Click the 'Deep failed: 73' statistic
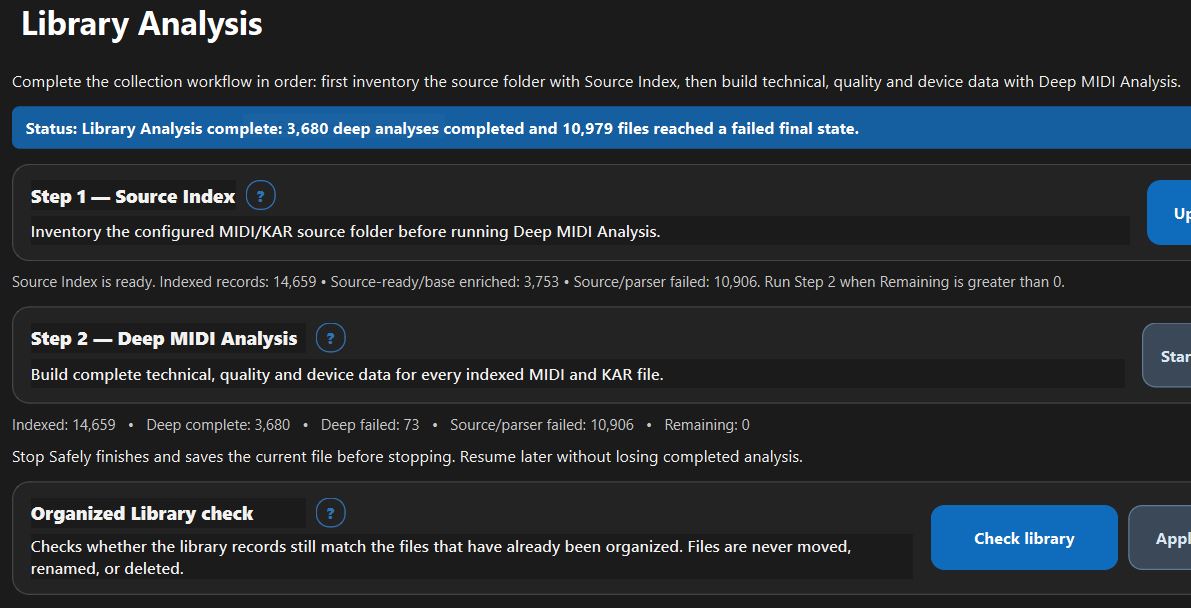 click(x=370, y=425)
